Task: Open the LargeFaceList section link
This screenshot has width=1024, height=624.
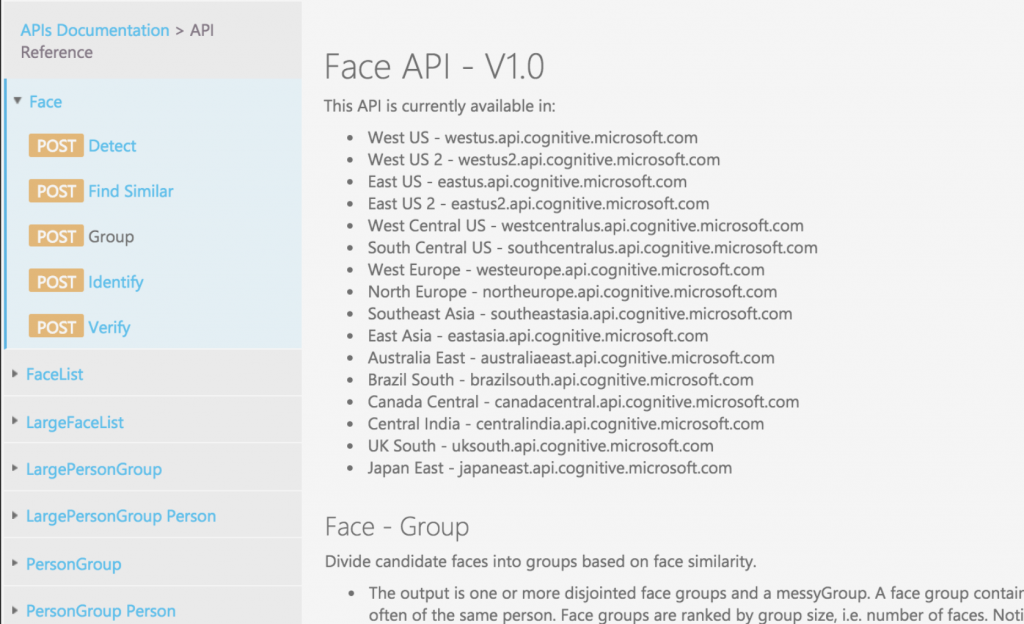Action: [x=75, y=422]
